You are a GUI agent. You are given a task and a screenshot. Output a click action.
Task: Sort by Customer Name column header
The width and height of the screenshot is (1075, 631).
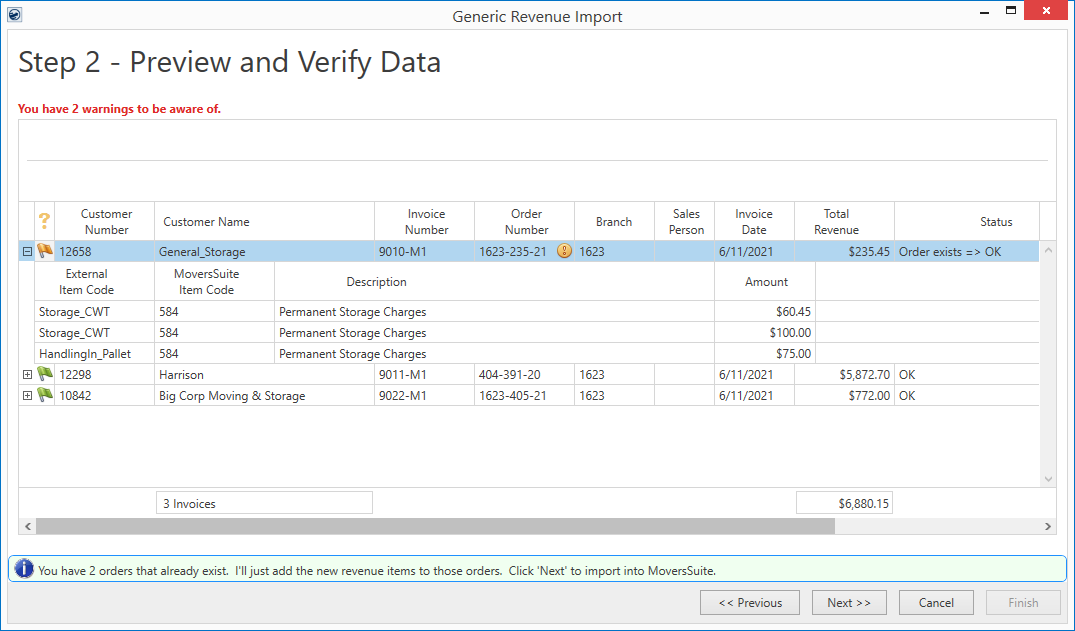264,222
